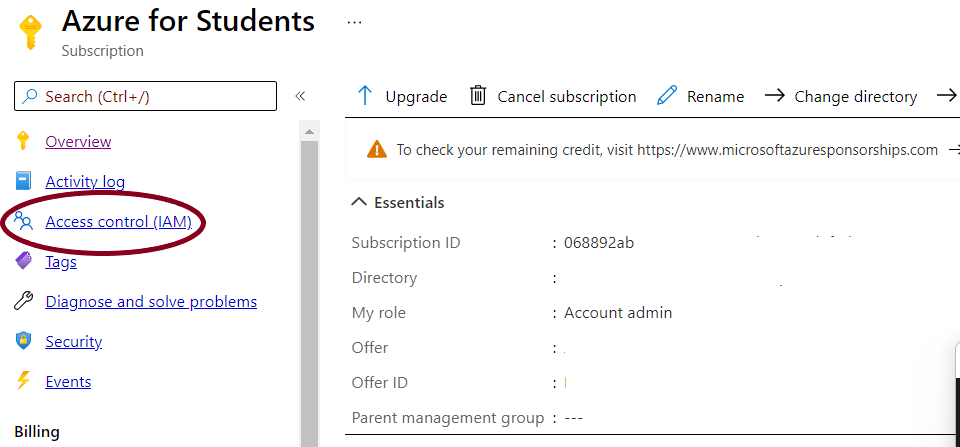960x447 pixels.
Task: Click the Activity log book icon
Action: coord(24,181)
